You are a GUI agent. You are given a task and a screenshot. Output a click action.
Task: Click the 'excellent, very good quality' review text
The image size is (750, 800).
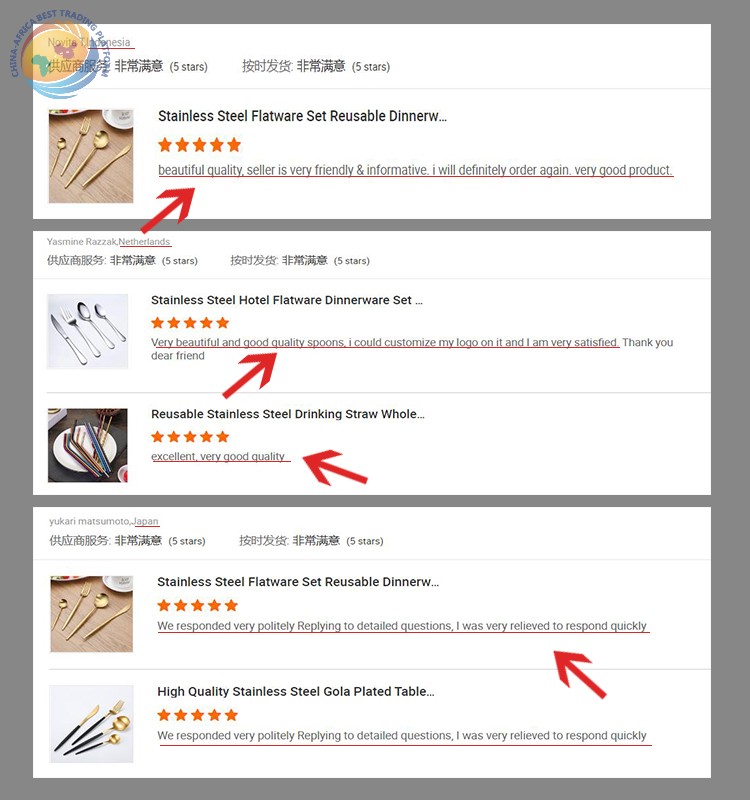point(218,456)
